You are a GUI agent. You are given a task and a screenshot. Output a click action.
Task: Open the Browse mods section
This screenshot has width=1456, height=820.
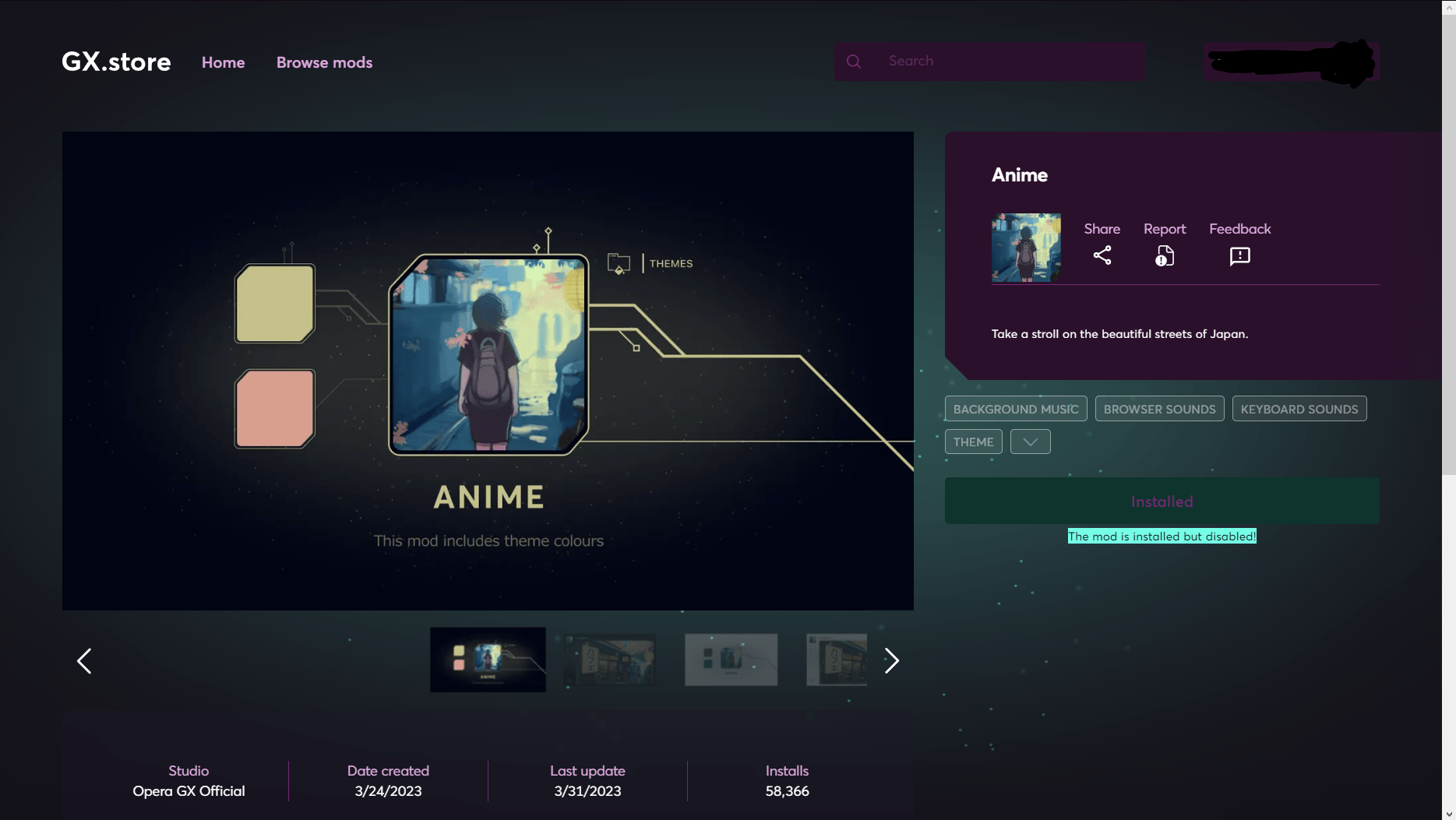[324, 62]
